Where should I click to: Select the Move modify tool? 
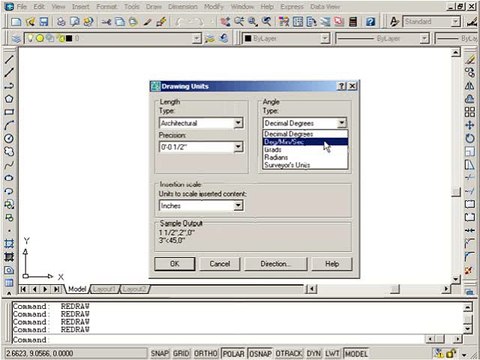pyautogui.click(x=470, y=125)
